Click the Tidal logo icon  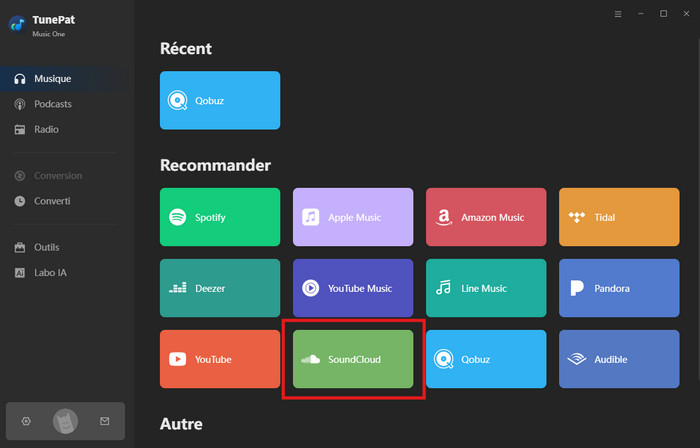pos(577,217)
